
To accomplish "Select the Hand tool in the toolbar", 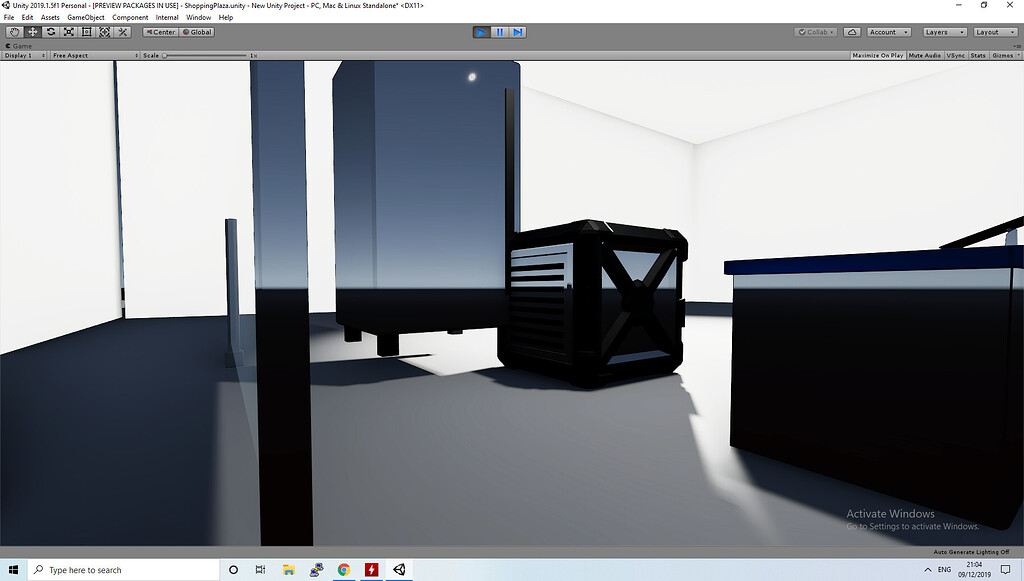I will click(x=13, y=31).
